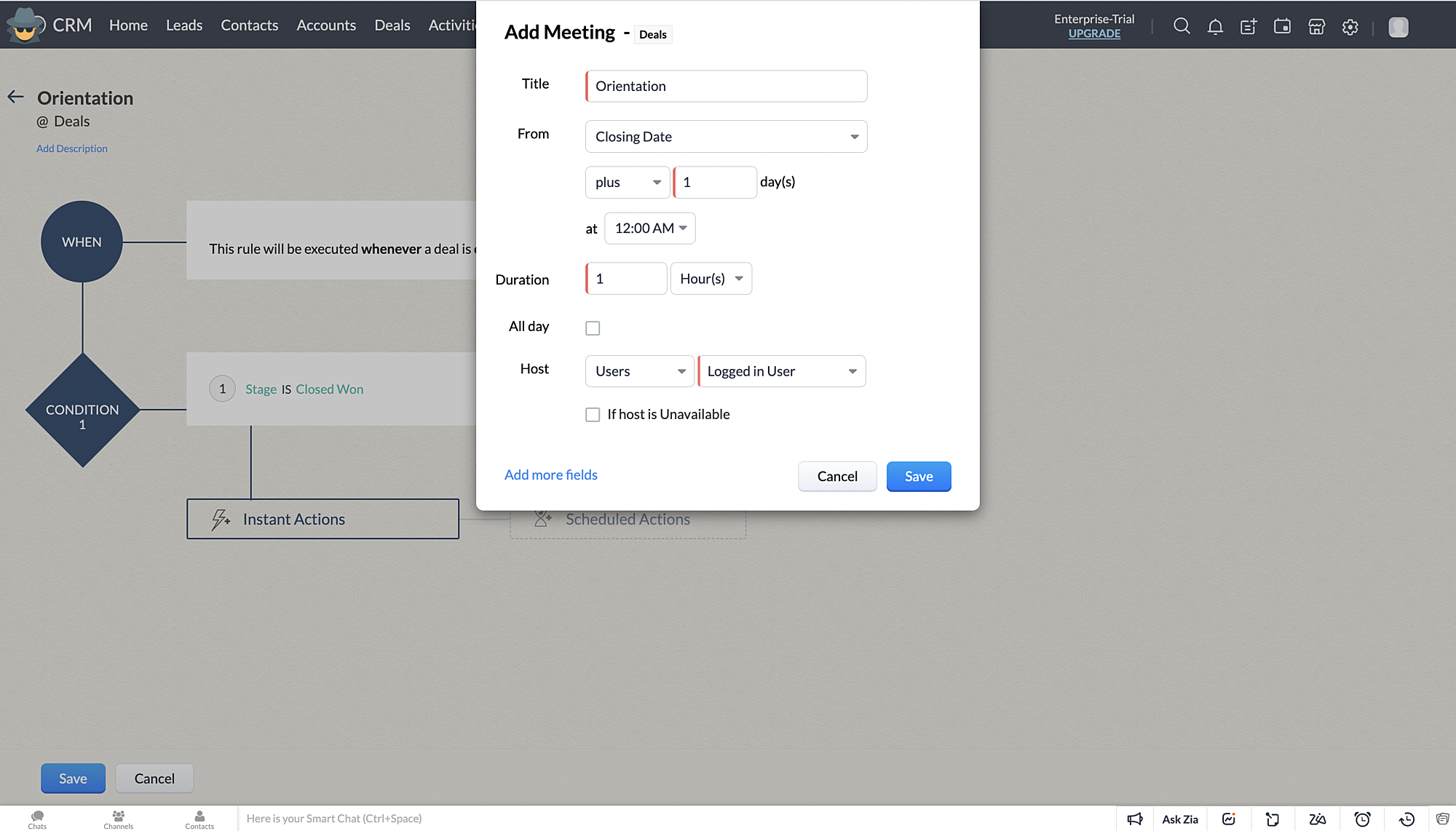Click the search magnifier icon
The height and width of the screenshot is (831, 1456).
(1182, 27)
